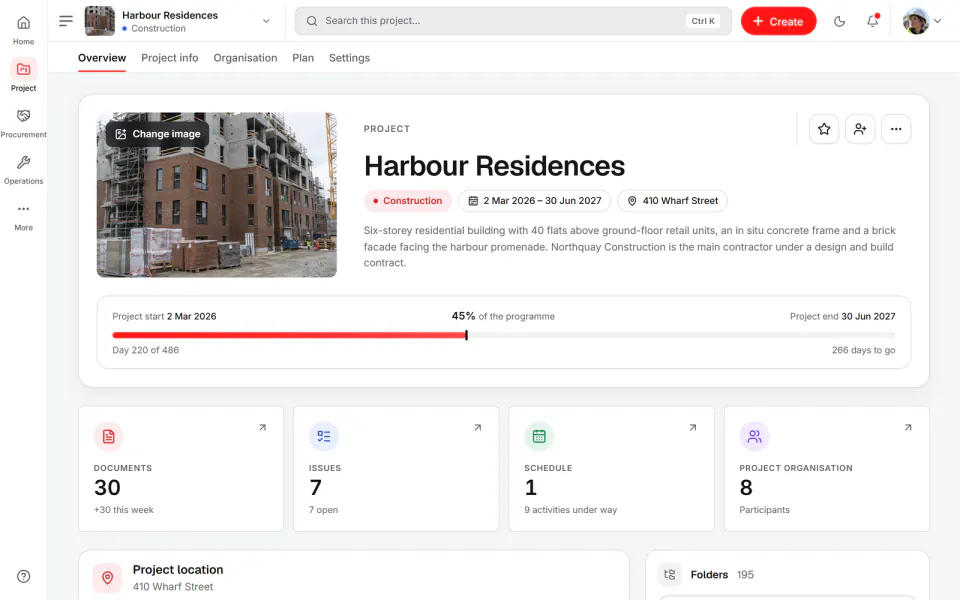Image resolution: width=960 pixels, height=600 pixels.
Task: Switch to the Overview tab
Action: tap(102, 58)
